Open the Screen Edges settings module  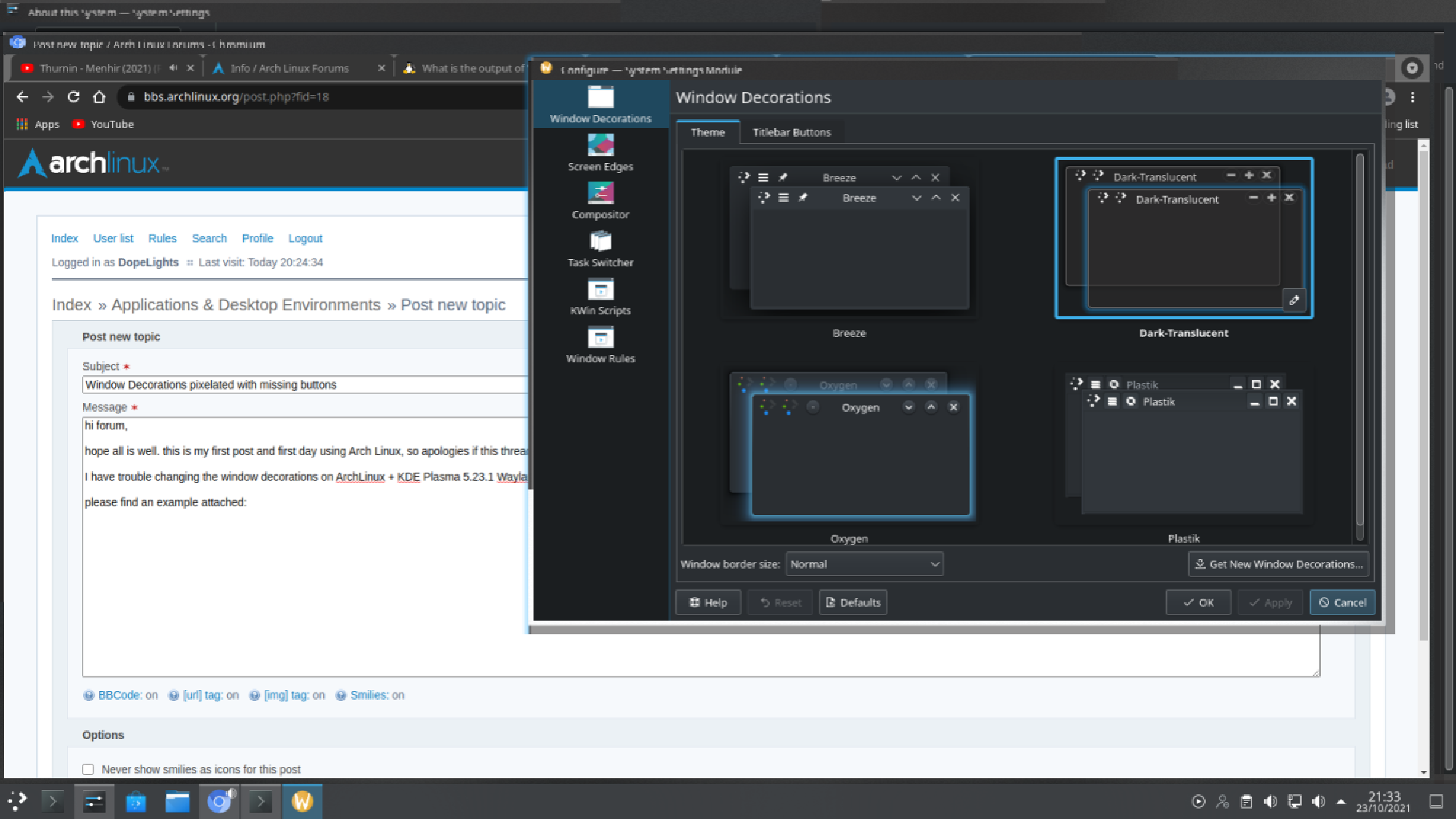click(600, 153)
